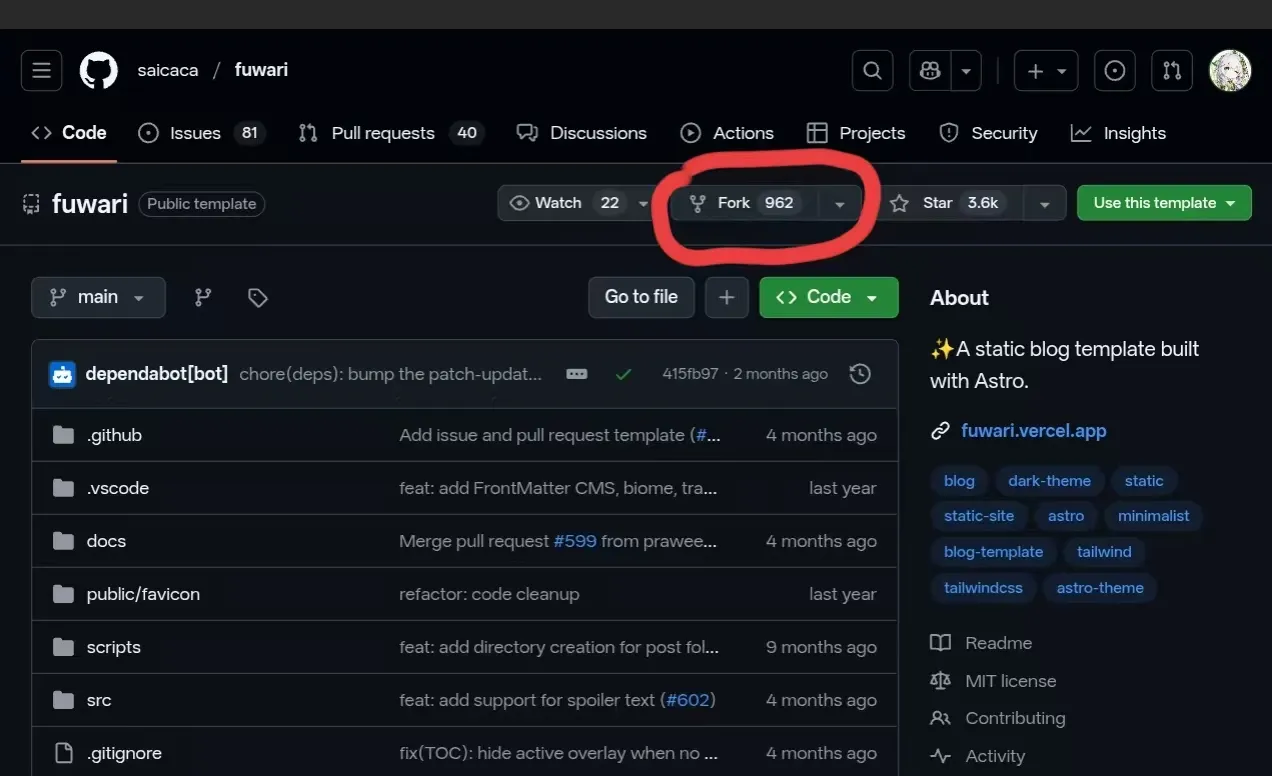Visit fuwari.vercel.app website link

coord(1033,431)
